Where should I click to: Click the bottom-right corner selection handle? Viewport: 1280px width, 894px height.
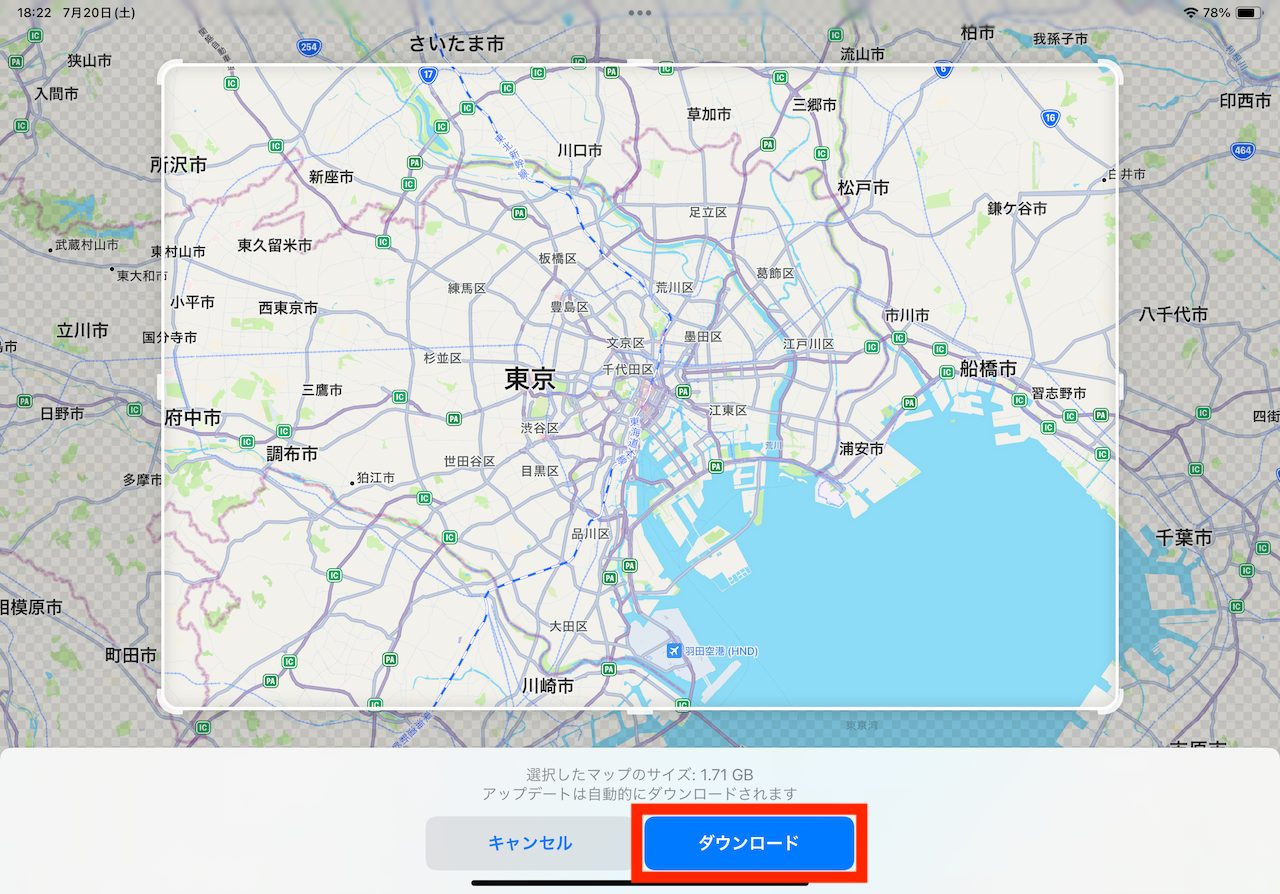(x=1110, y=702)
